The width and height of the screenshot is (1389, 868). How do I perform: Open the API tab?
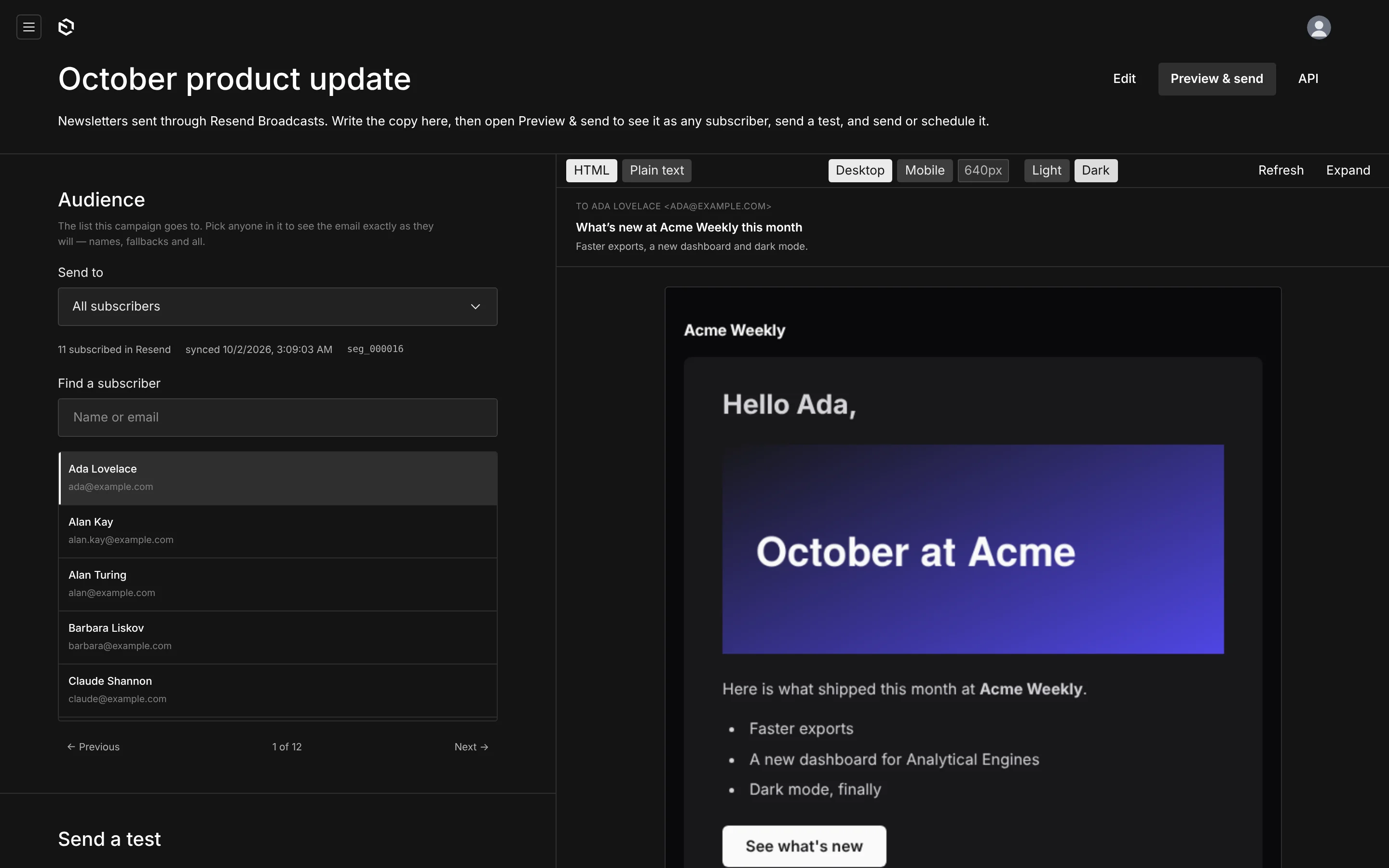pos(1308,79)
